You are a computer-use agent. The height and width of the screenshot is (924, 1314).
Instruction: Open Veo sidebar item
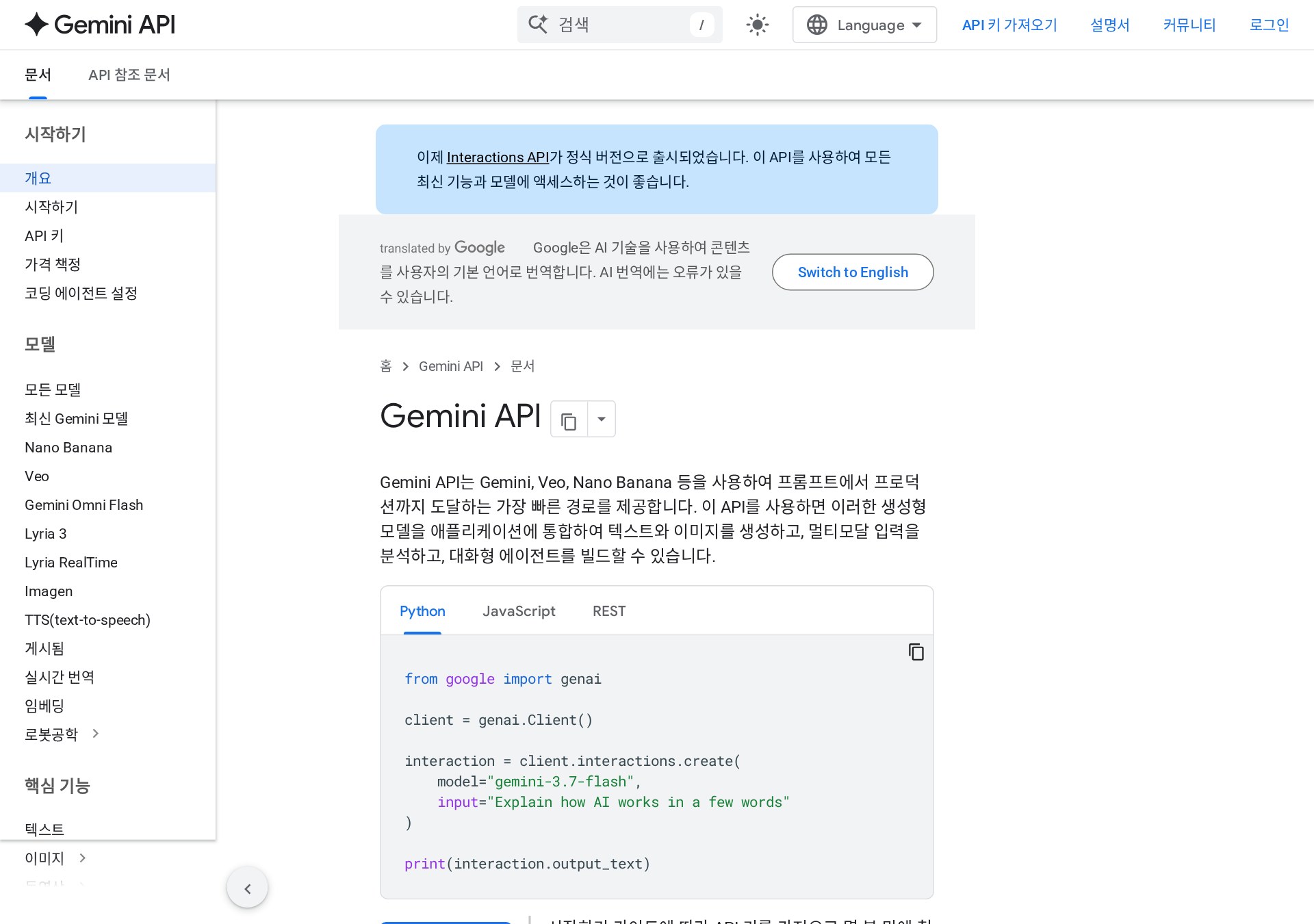tap(37, 476)
